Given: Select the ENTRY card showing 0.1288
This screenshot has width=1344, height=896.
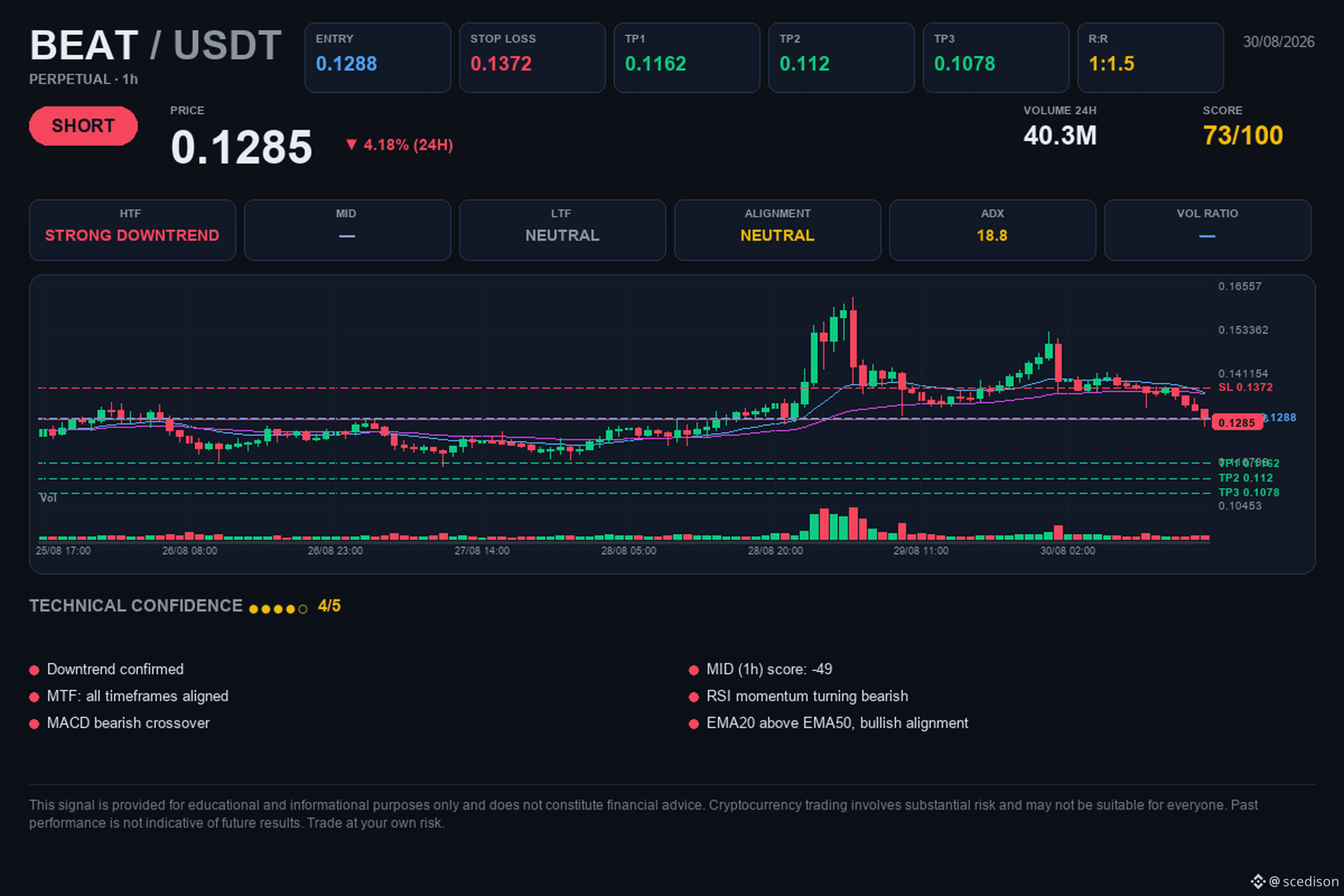Looking at the screenshot, I should pyautogui.click(x=377, y=58).
